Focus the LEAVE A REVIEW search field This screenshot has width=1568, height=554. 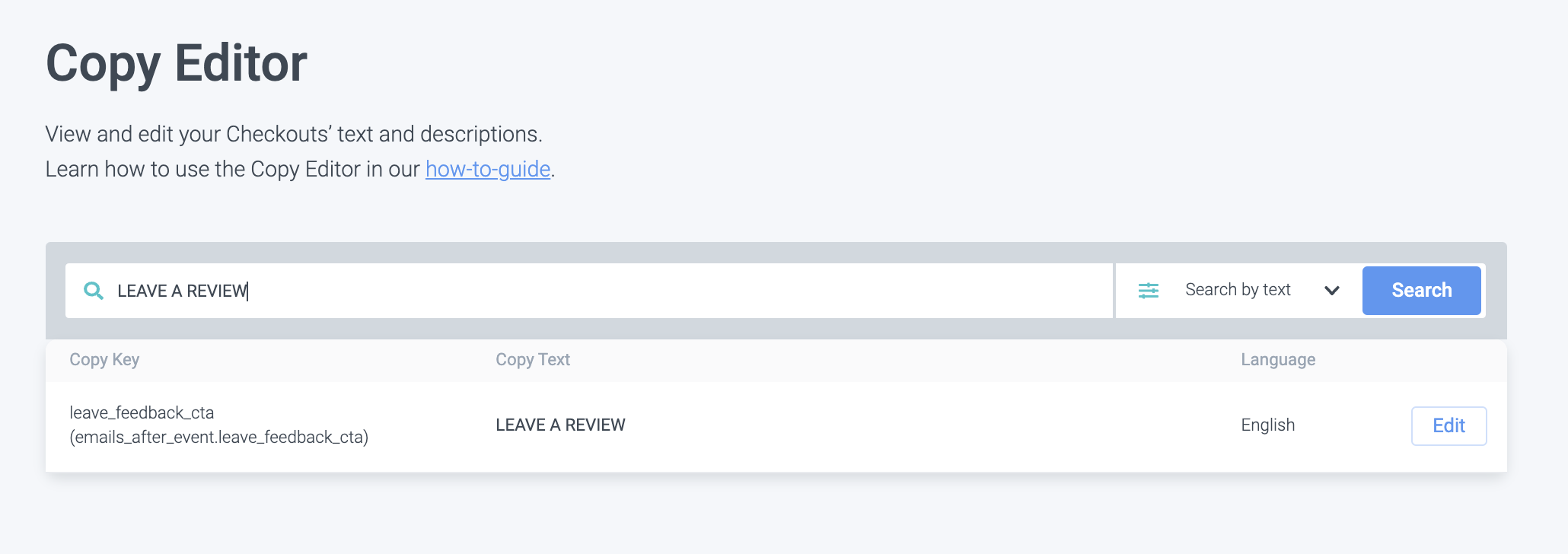coord(183,291)
